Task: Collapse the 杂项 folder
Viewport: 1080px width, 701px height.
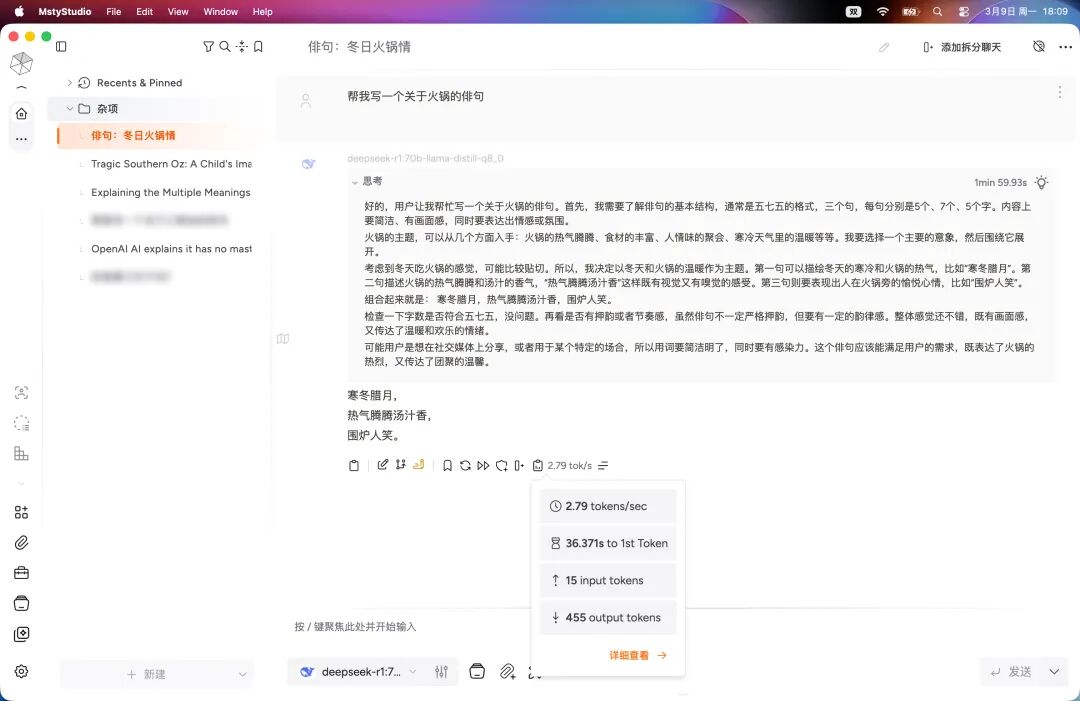Action: click(x=69, y=109)
